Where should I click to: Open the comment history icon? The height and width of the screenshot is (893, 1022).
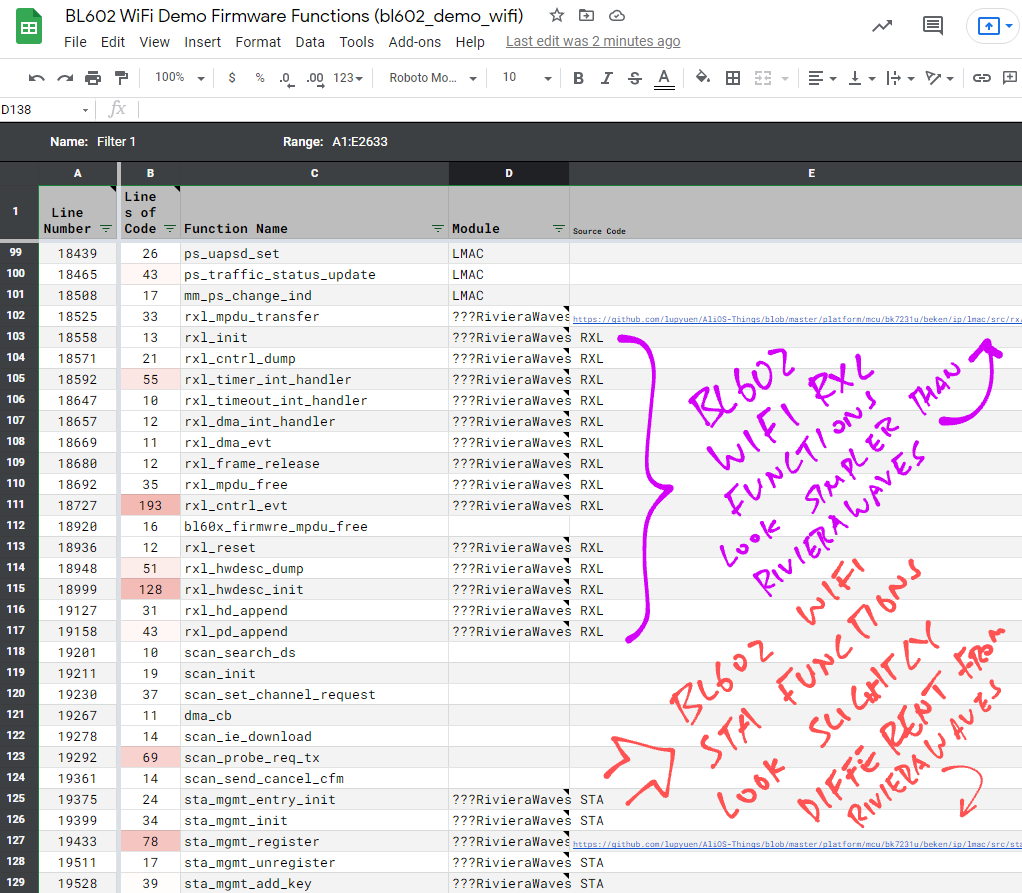[932, 27]
